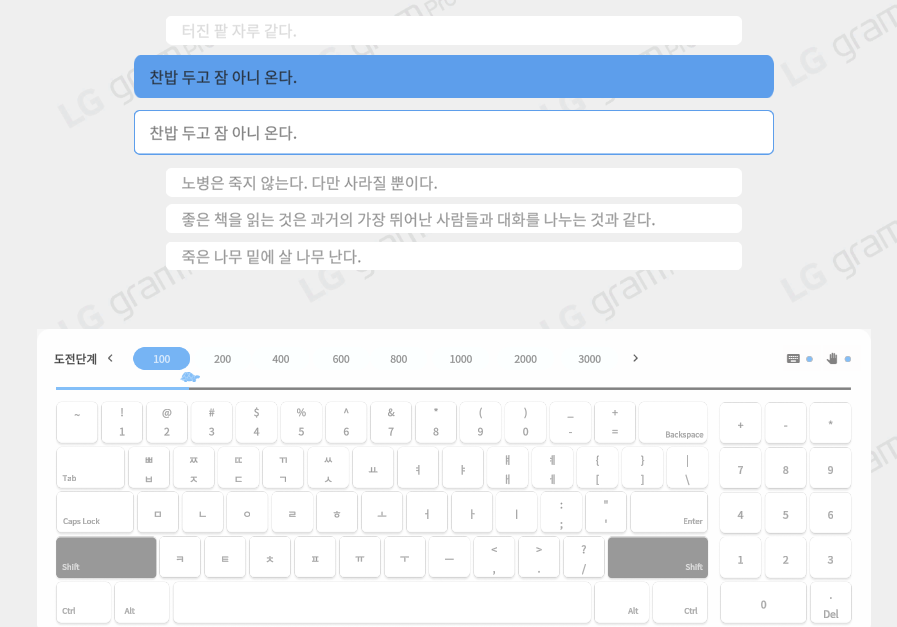Select the 200 challenge level
Screen dimensions: 897x627
point(222,358)
